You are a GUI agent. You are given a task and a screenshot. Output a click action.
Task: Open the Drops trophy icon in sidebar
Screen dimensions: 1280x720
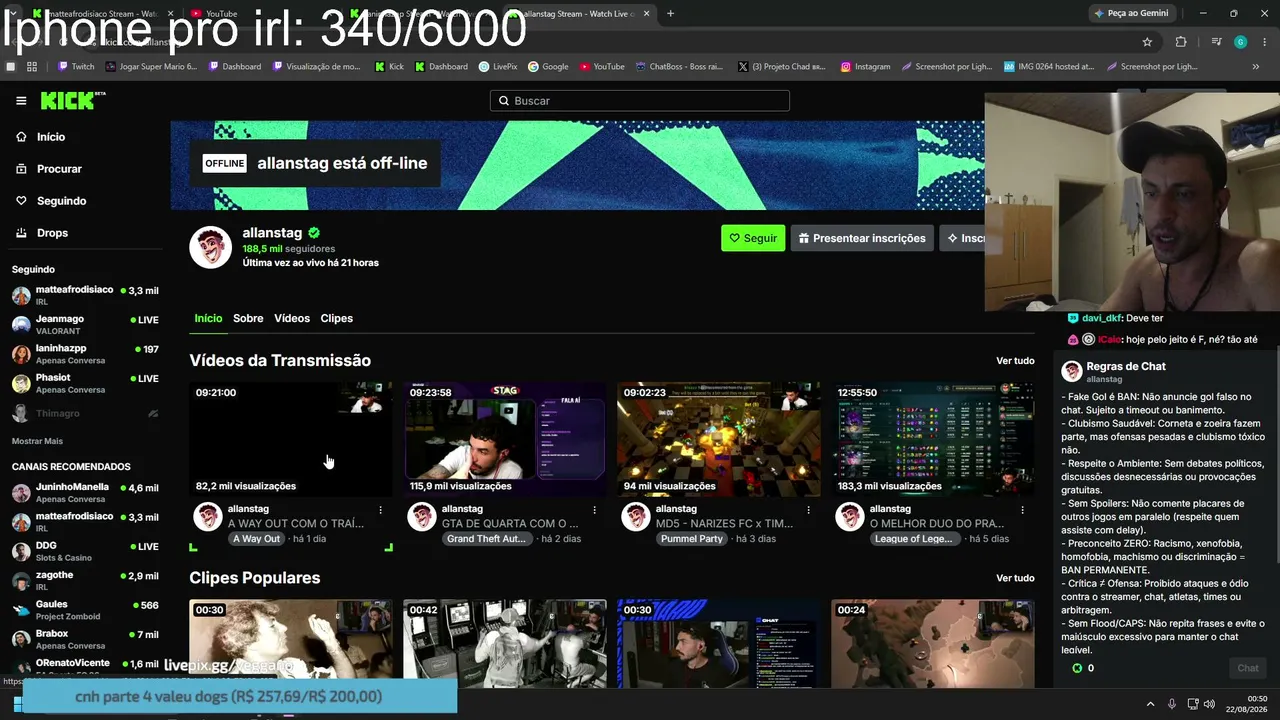click(x=21, y=233)
